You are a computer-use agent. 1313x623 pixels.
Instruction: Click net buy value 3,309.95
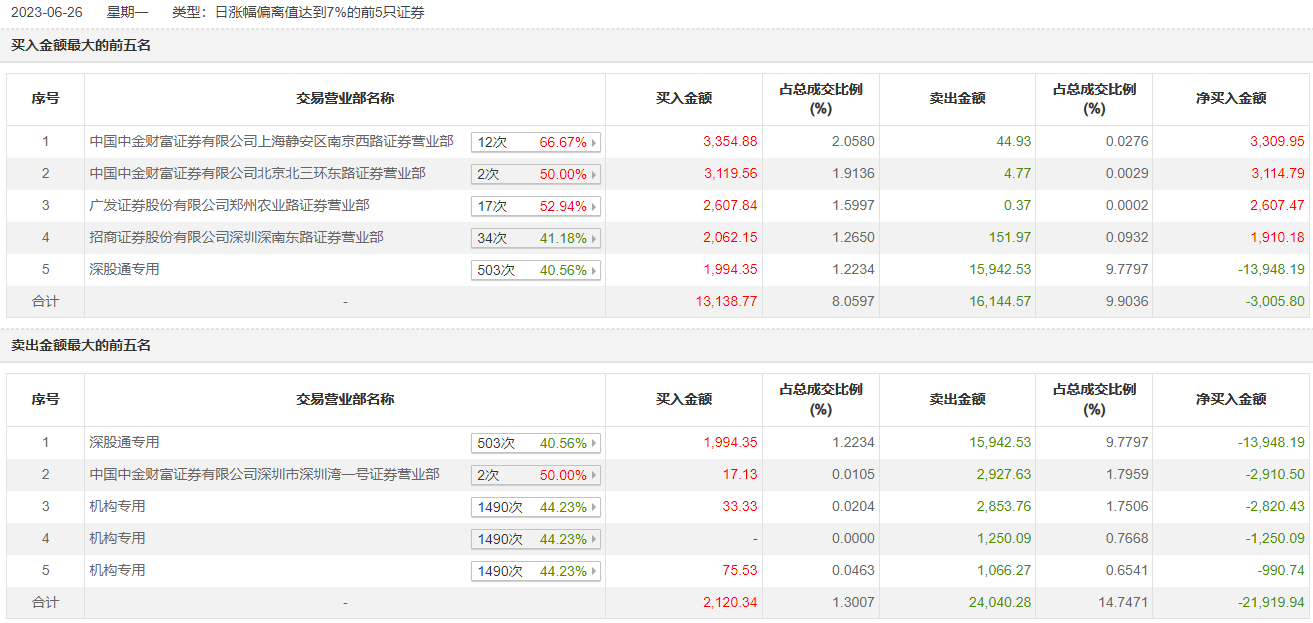[x=1277, y=142]
